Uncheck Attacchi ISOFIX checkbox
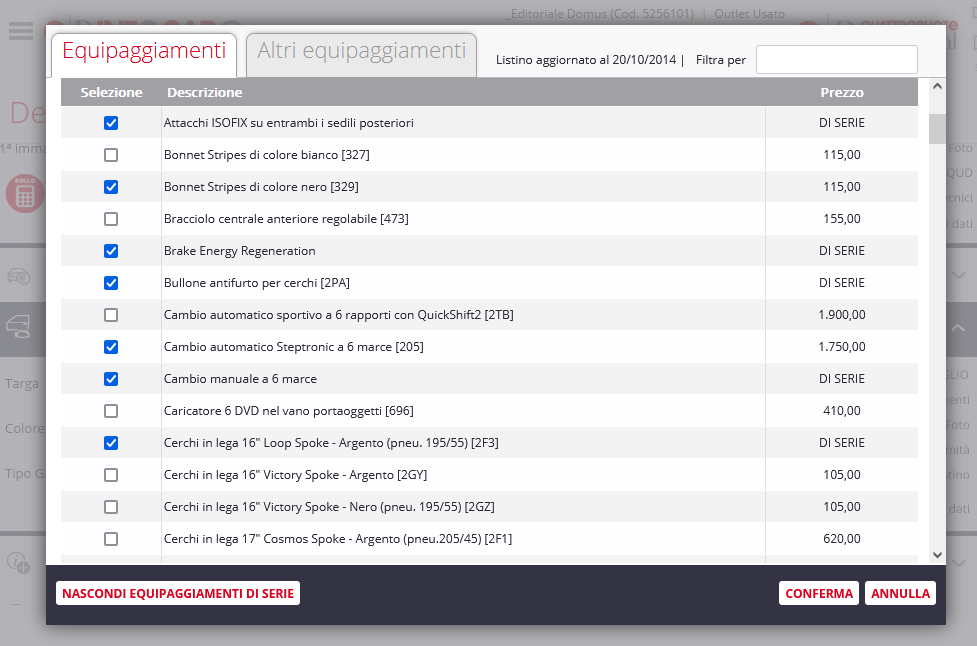This screenshot has width=977, height=646. click(111, 123)
